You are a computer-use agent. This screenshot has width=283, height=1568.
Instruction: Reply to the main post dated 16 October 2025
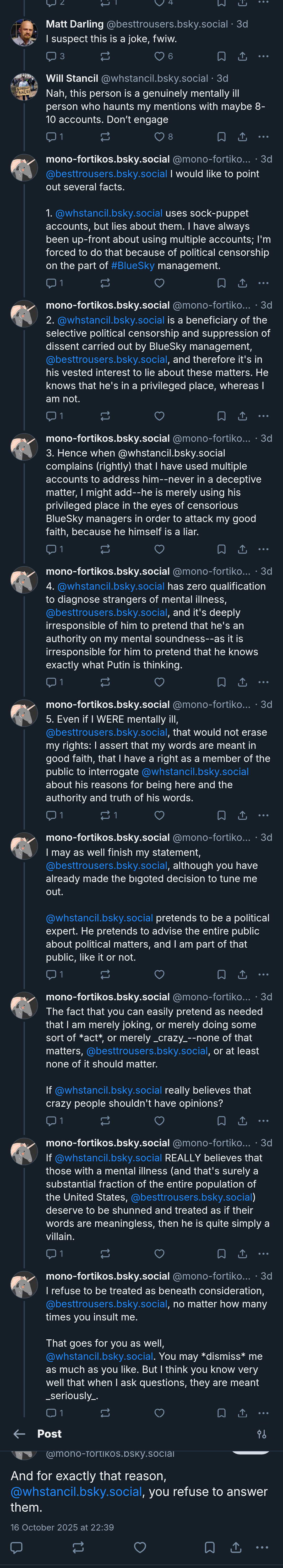pyautogui.click(x=17, y=1547)
